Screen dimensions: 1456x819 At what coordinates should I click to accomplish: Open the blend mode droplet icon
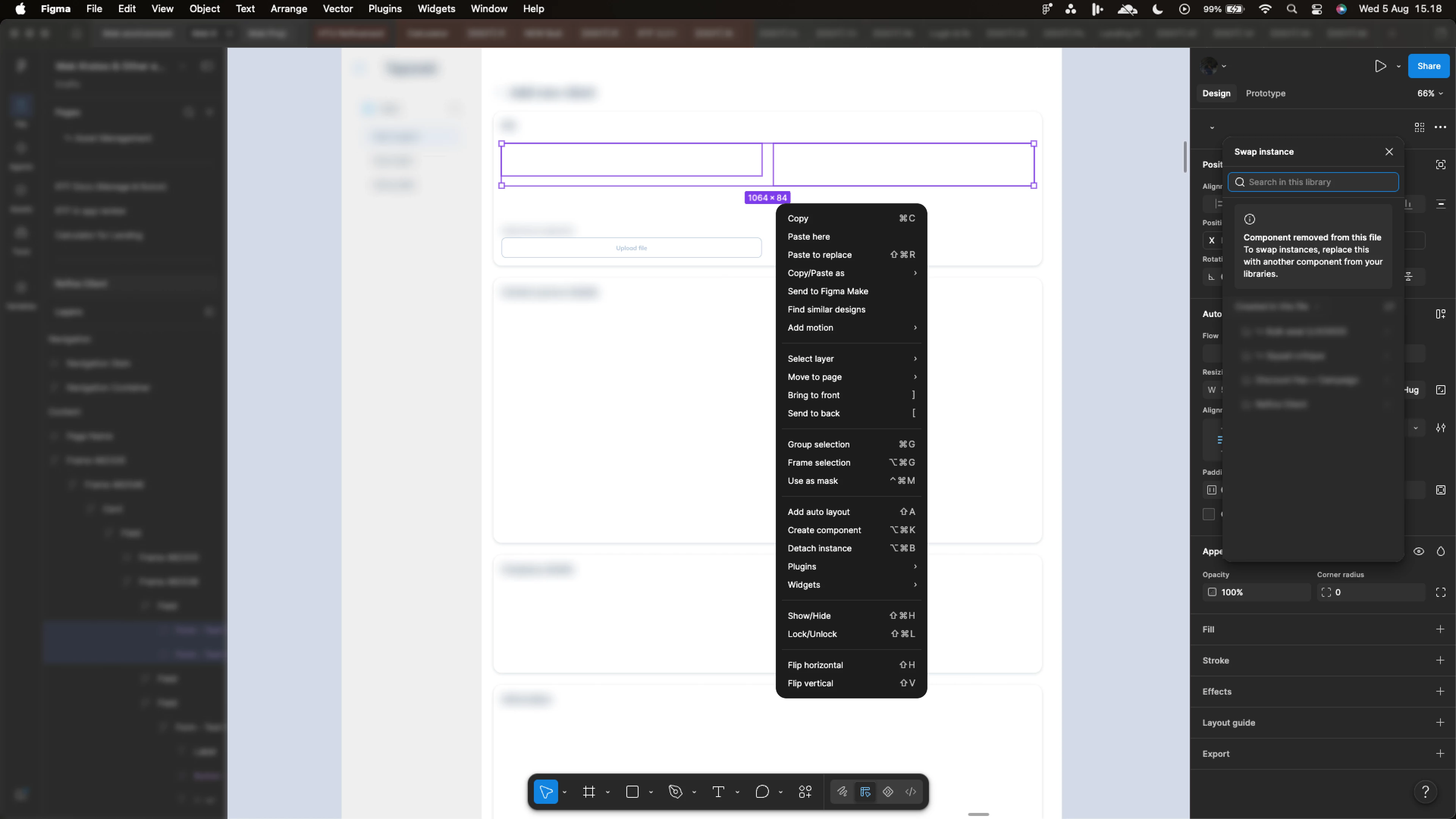[x=1441, y=551]
